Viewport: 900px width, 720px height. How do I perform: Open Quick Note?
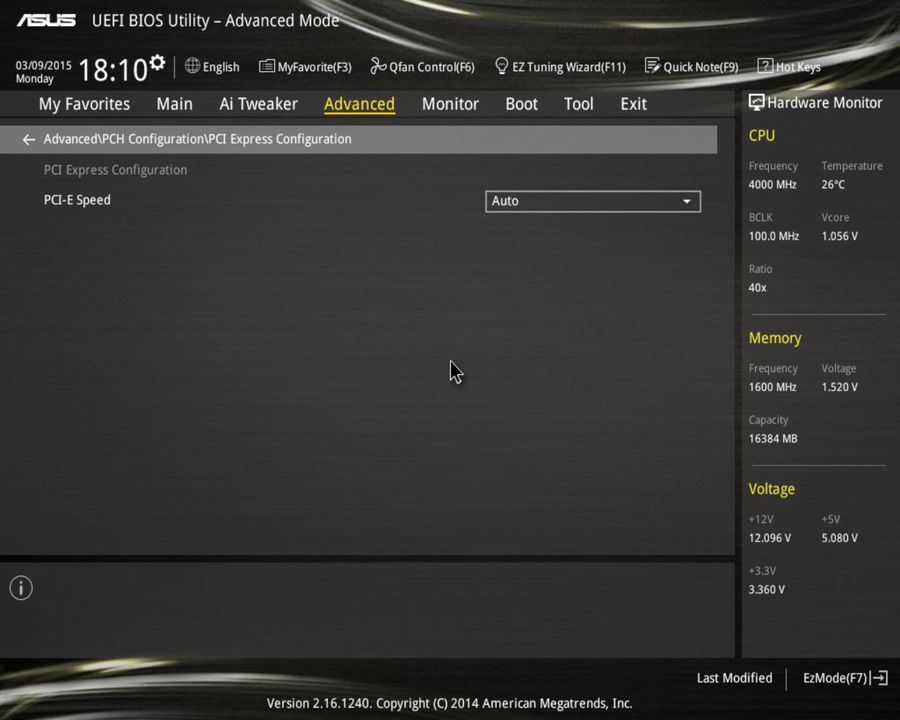coord(692,66)
